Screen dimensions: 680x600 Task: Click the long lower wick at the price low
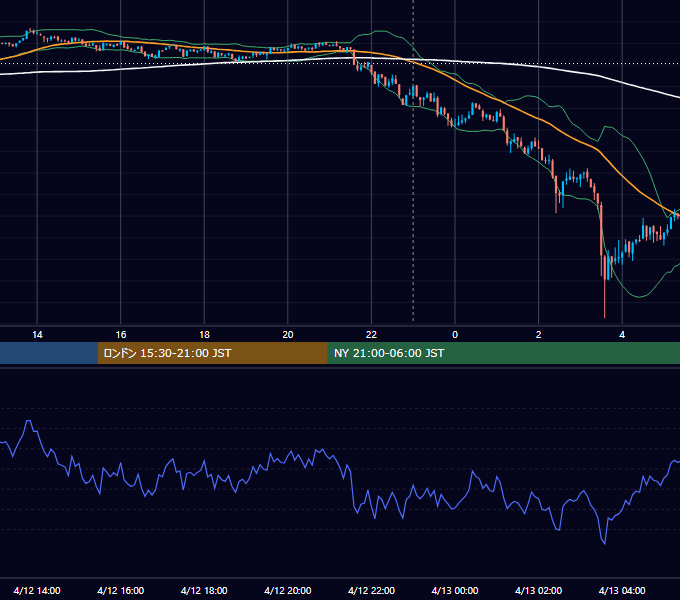[605, 299]
